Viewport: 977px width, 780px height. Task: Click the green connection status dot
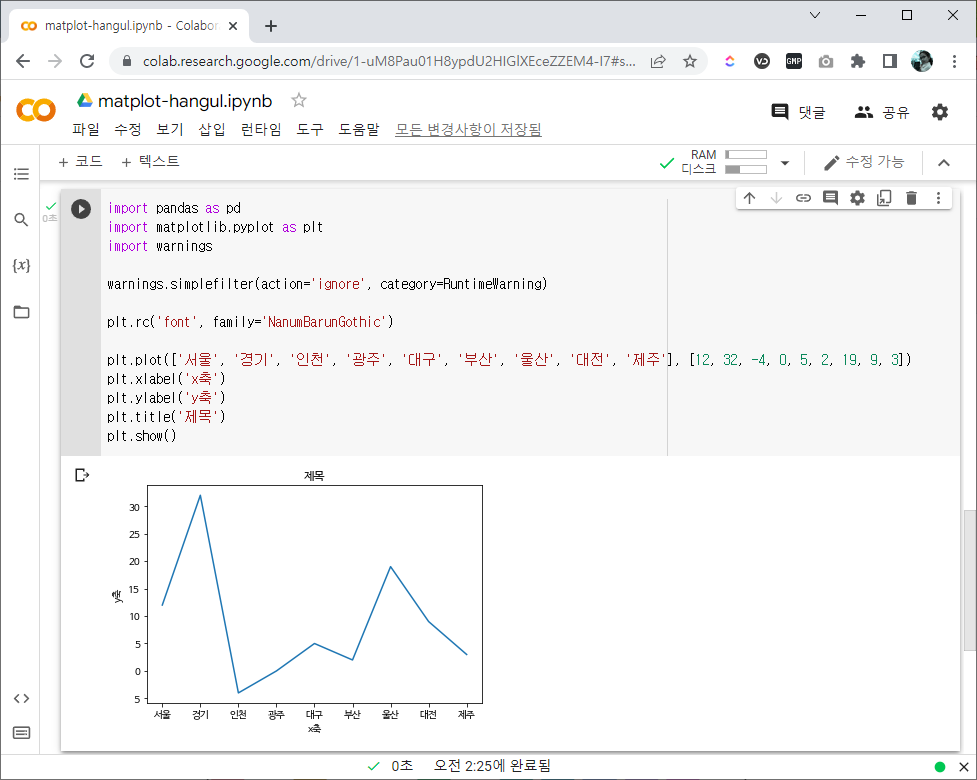(940, 767)
